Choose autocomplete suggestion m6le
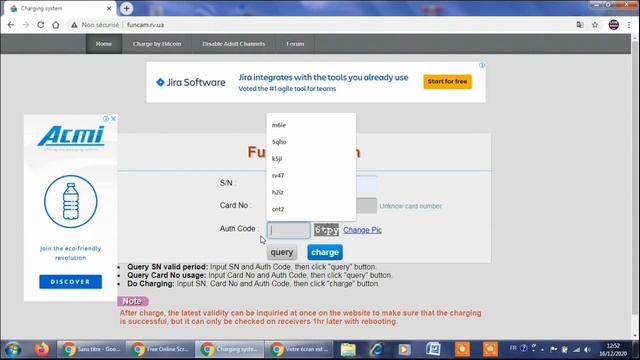Image resolution: width=640 pixels, height=360 pixels. pos(311,125)
